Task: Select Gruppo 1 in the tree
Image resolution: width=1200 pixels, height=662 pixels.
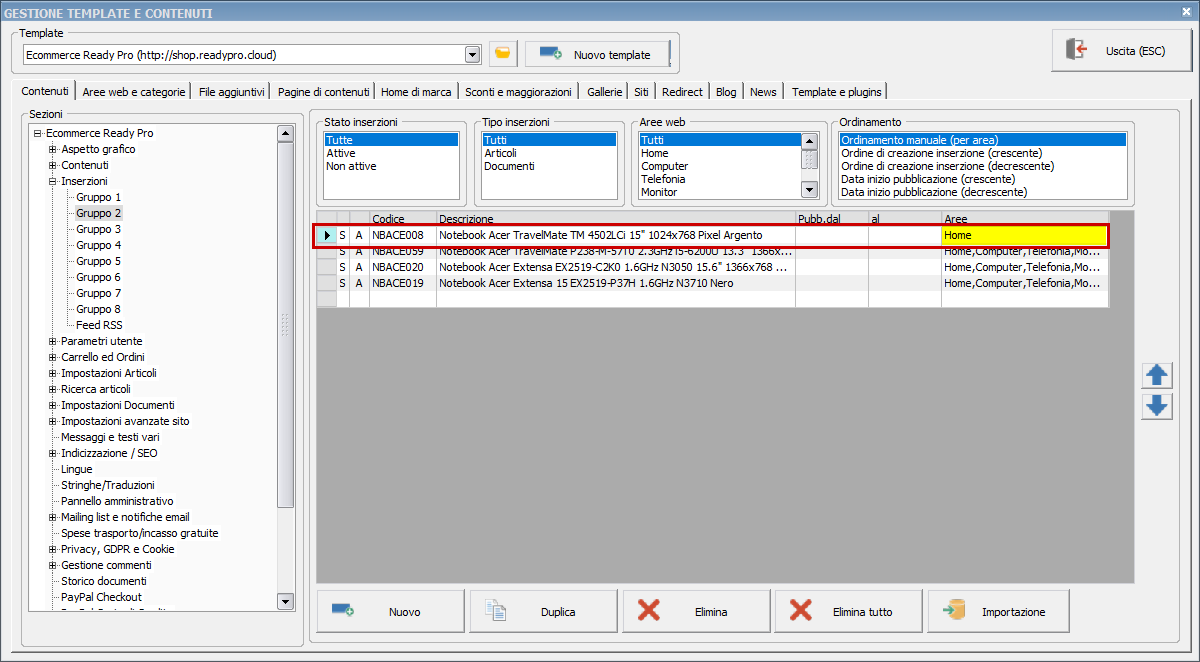Action: (x=99, y=197)
